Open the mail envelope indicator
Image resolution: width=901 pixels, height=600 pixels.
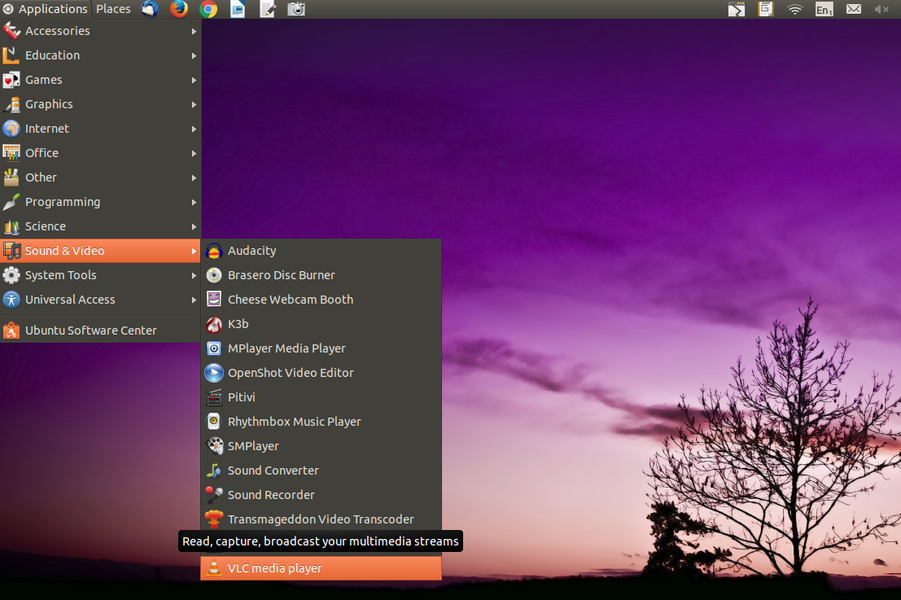[x=854, y=9]
